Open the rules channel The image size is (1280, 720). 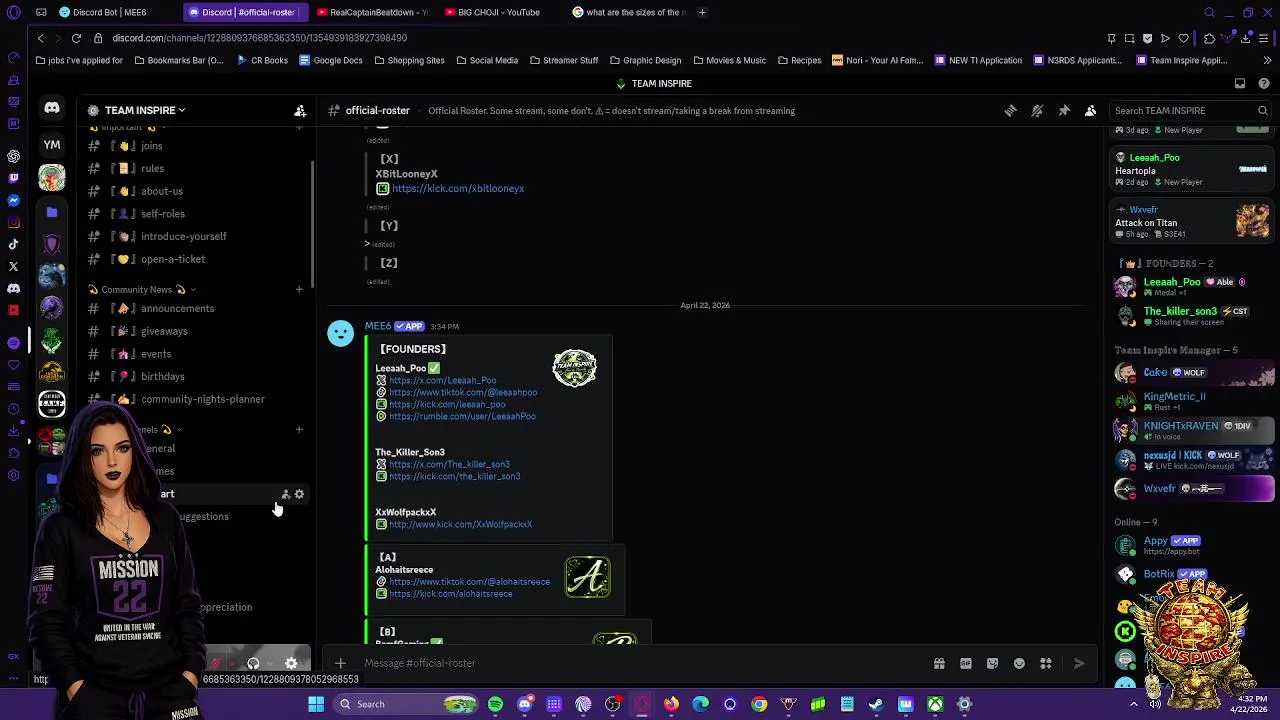coord(195,168)
